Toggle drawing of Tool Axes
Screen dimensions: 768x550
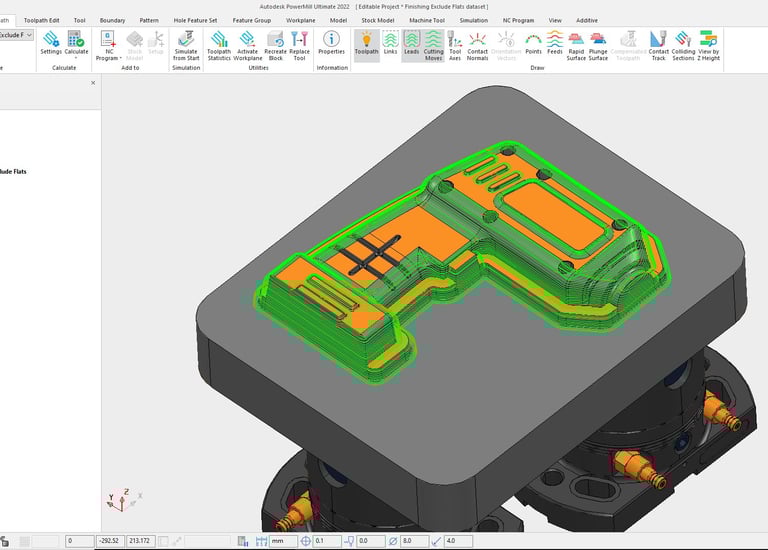click(455, 46)
